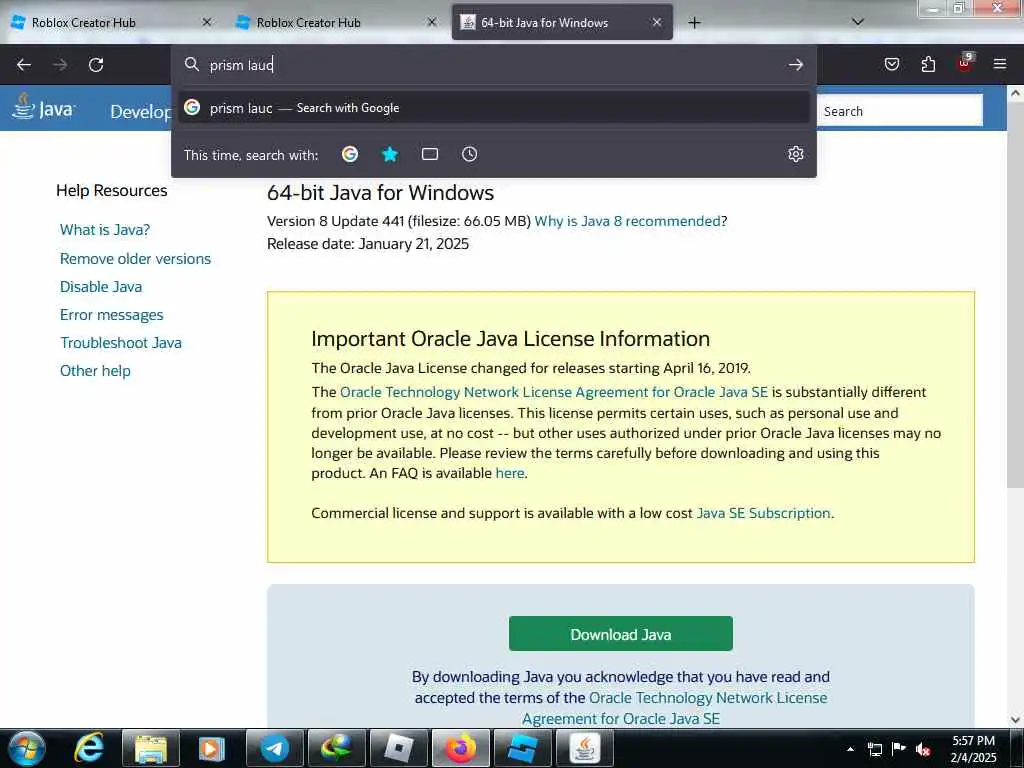Click the forward navigation arrow

click(60, 65)
